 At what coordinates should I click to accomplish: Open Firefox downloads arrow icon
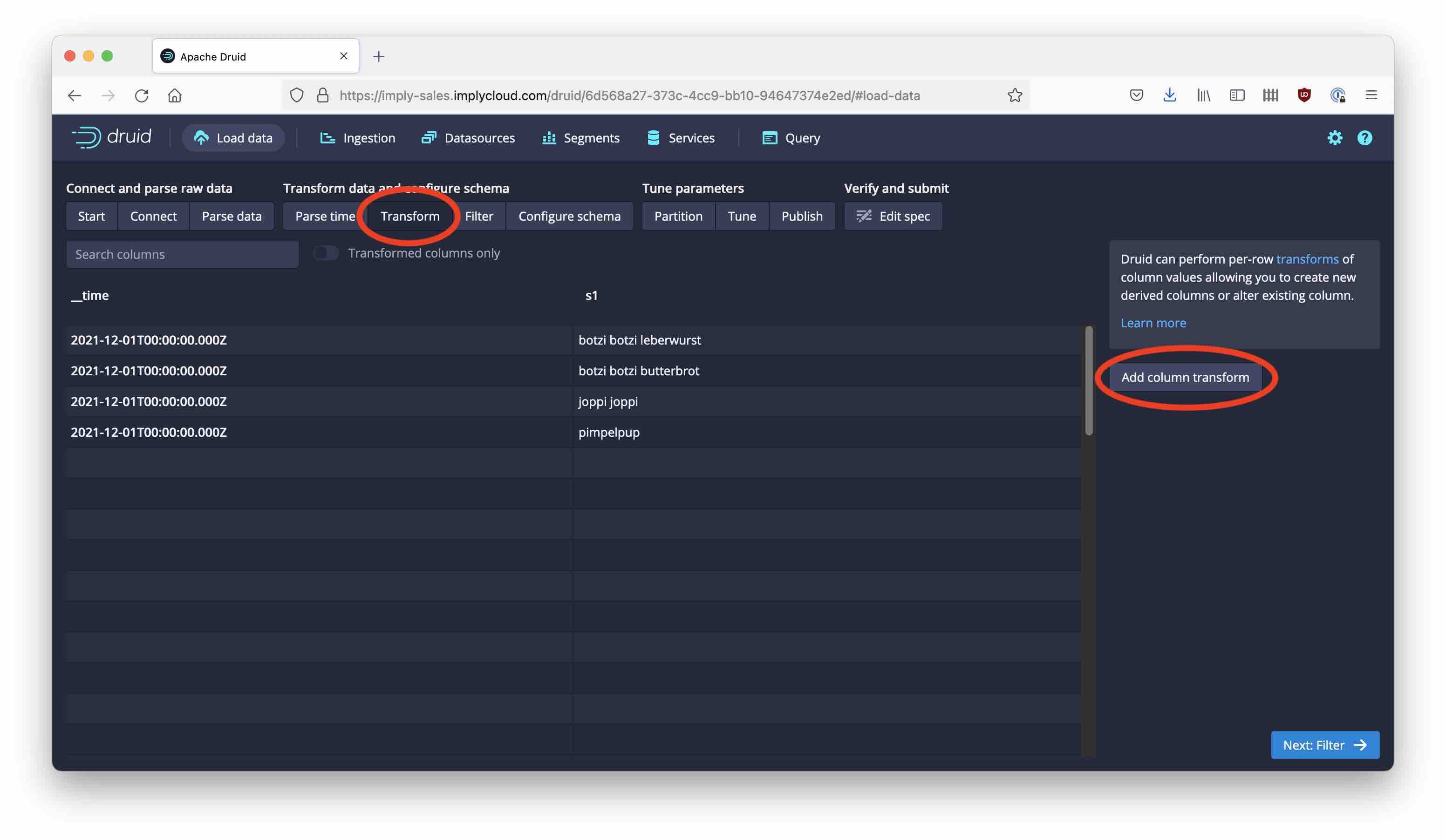pos(1169,95)
